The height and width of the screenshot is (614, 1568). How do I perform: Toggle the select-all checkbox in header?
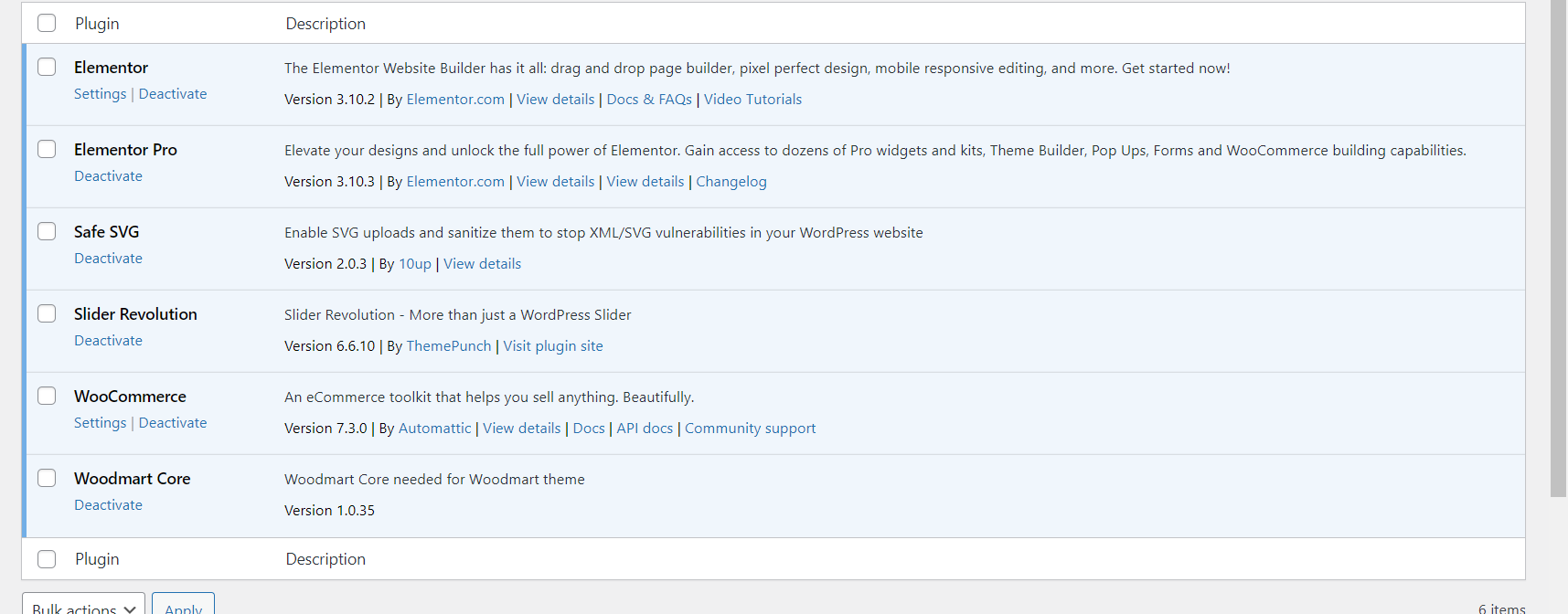click(x=47, y=24)
